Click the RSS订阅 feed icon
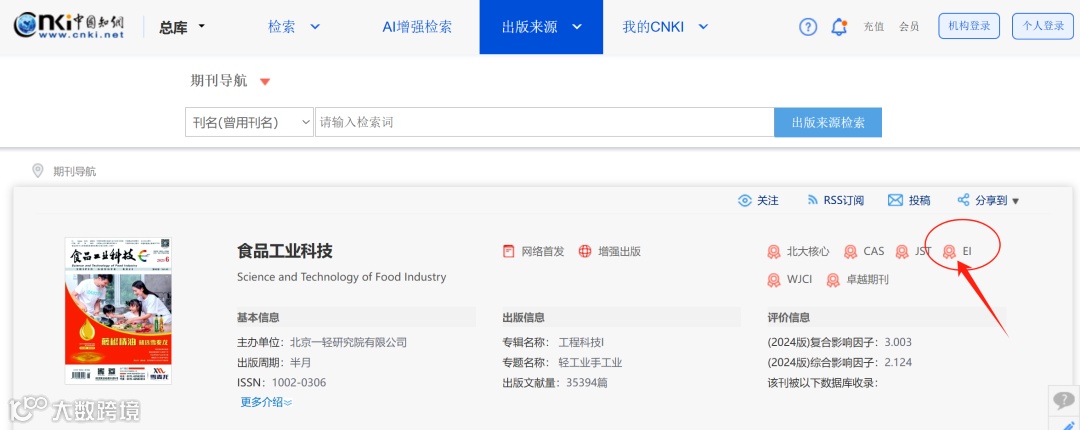This screenshot has height=430, width=1080. pyautogui.click(x=813, y=201)
